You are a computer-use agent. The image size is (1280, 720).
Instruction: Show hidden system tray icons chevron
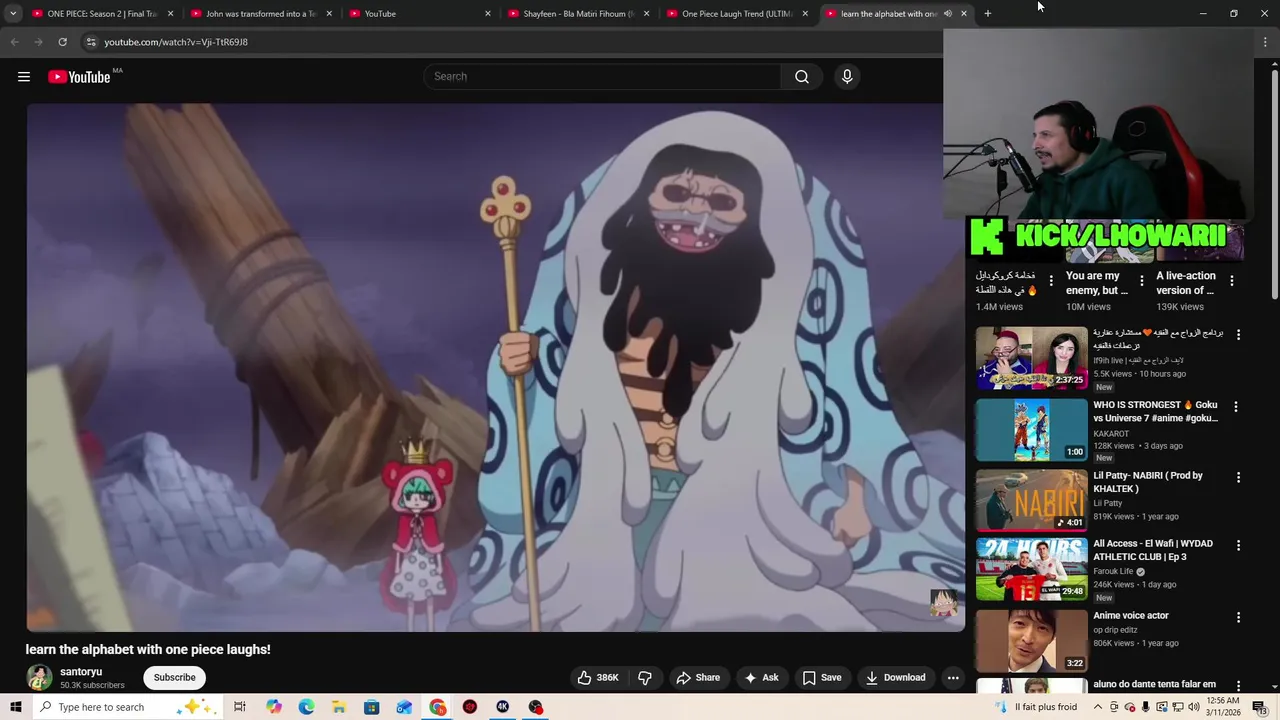1099,707
